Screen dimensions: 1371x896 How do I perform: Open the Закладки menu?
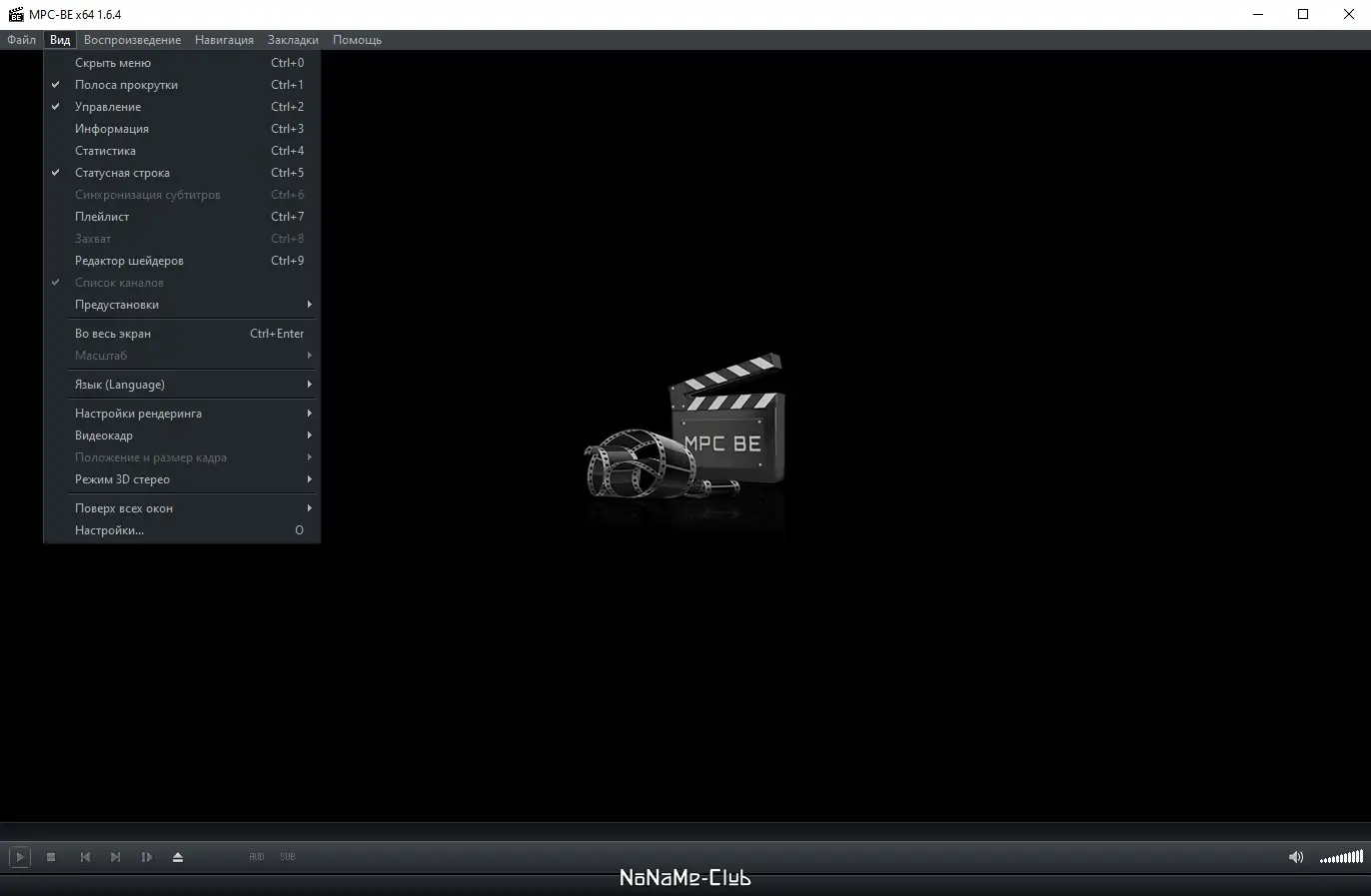pos(292,40)
